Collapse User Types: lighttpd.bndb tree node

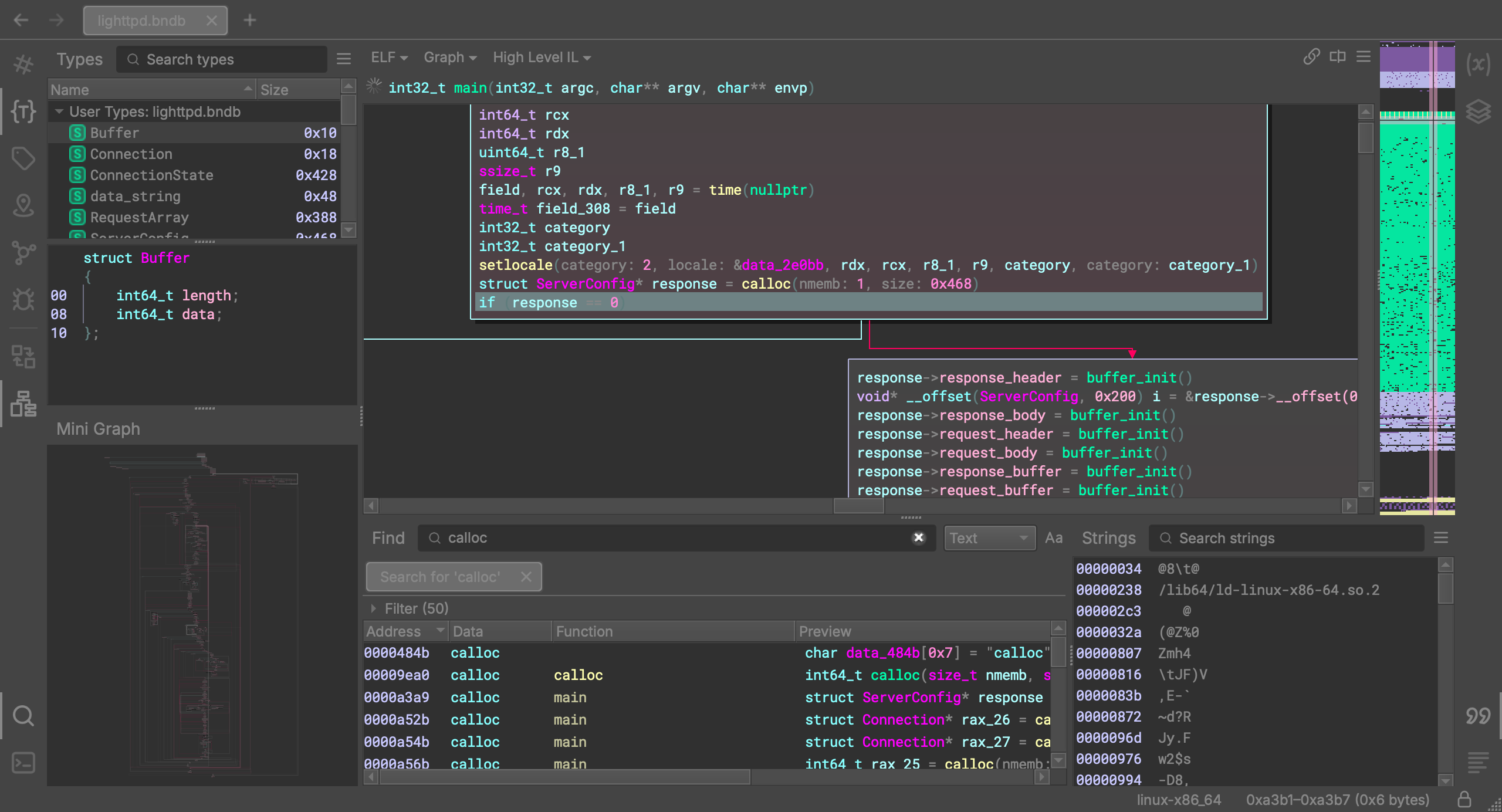(59, 111)
